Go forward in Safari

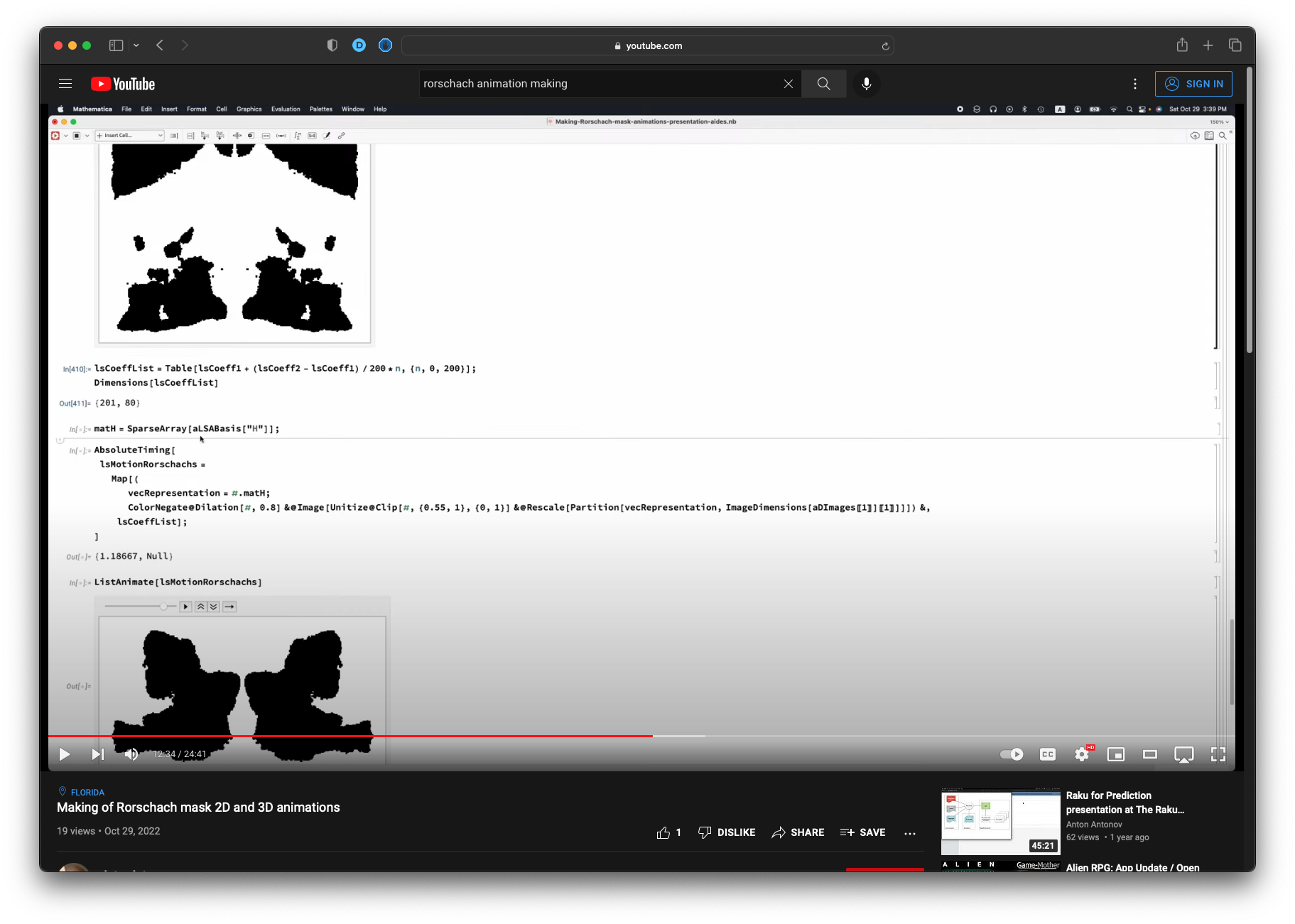(185, 45)
